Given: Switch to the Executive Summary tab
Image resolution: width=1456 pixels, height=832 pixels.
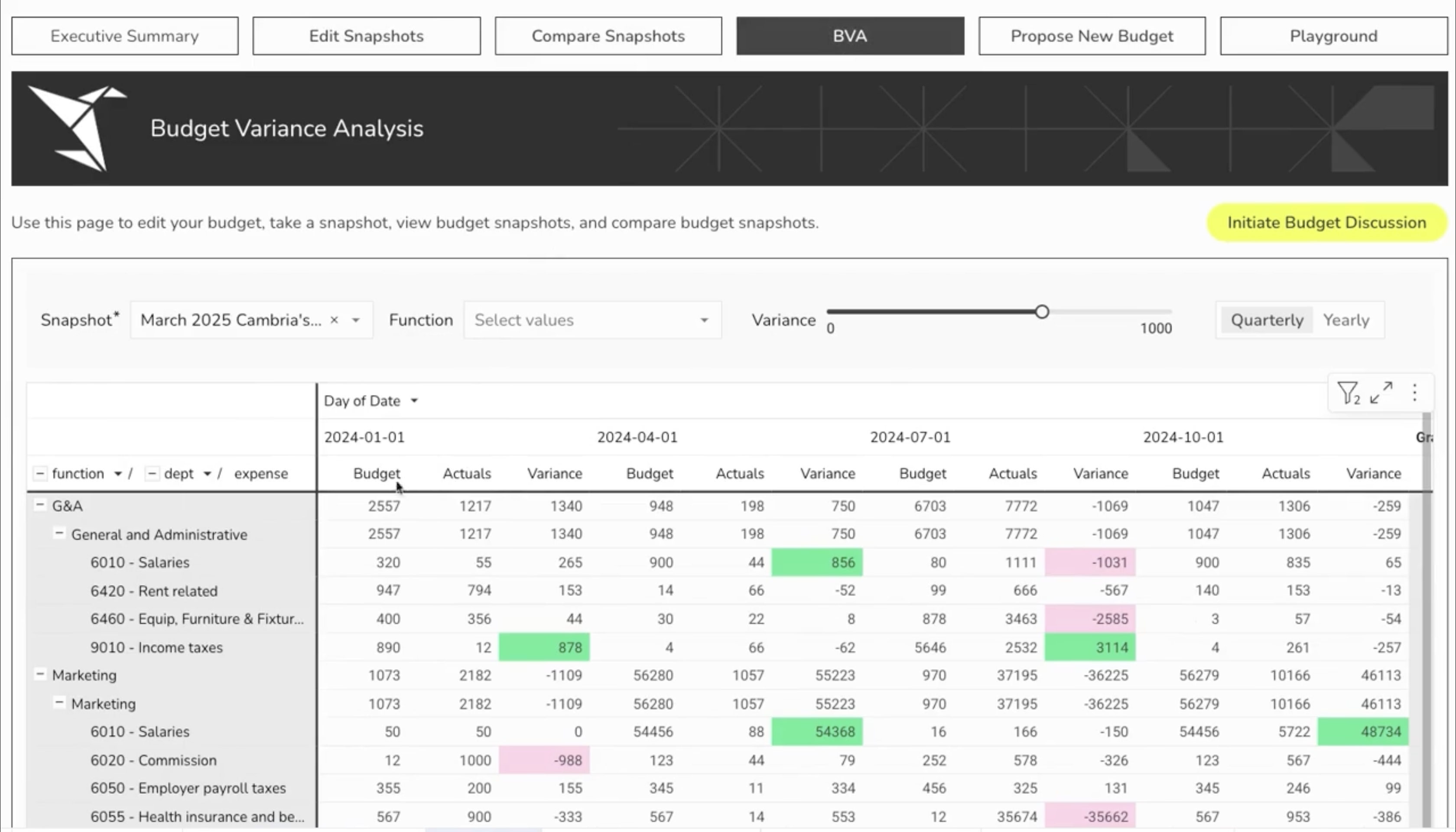Looking at the screenshot, I should click(x=124, y=36).
